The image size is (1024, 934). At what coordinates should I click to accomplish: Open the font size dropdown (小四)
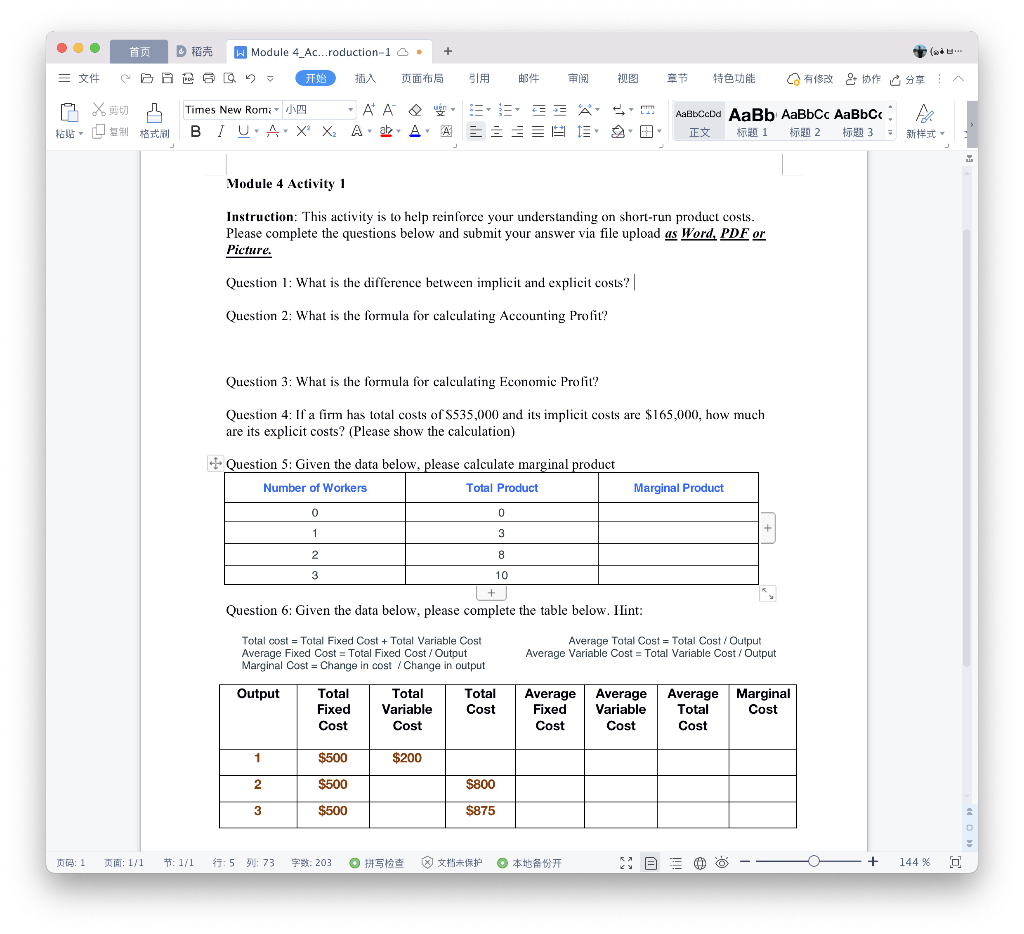(x=351, y=110)
